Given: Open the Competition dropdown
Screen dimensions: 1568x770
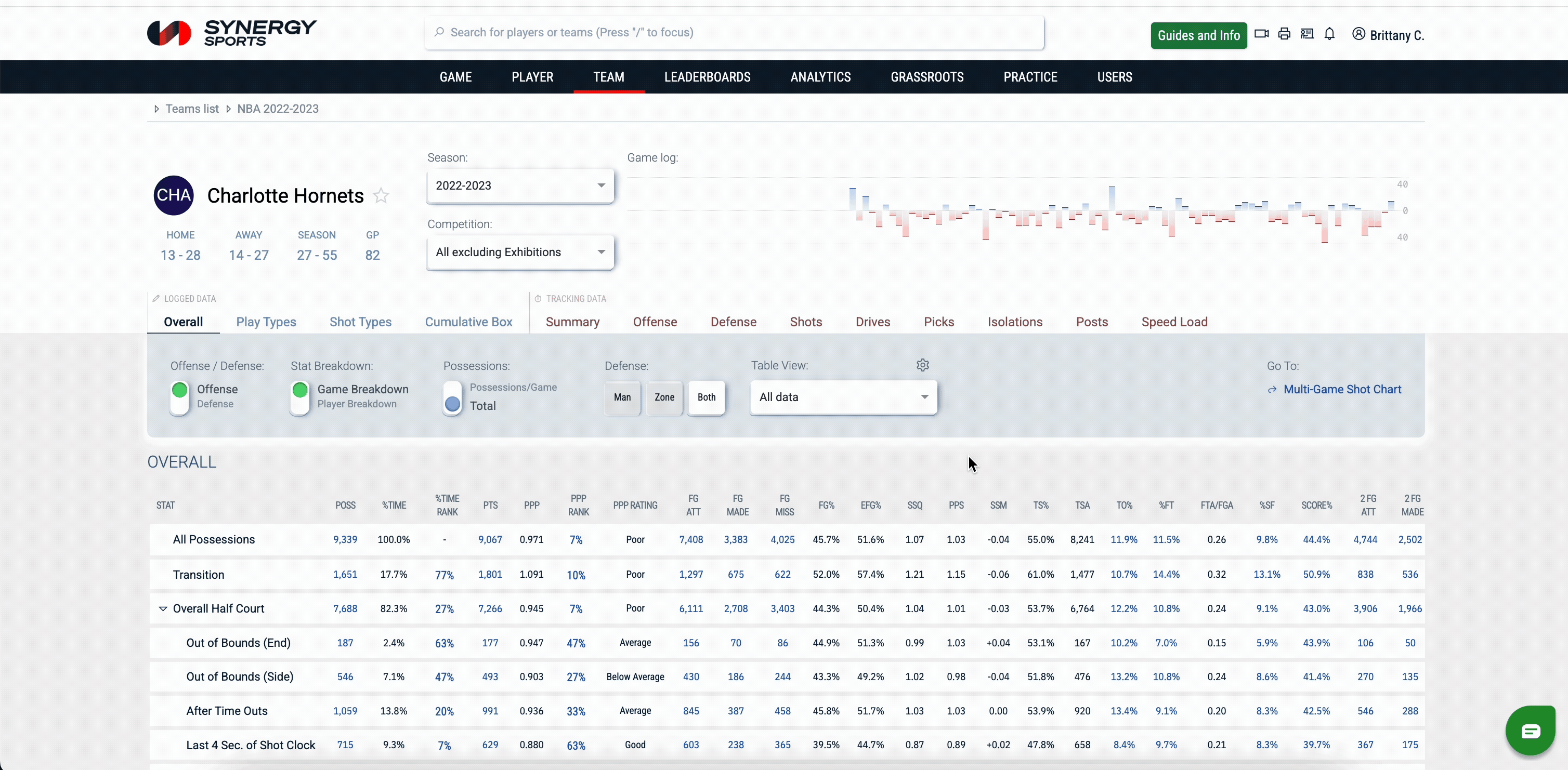Looking at the screenshot, I should coord(520,252).
